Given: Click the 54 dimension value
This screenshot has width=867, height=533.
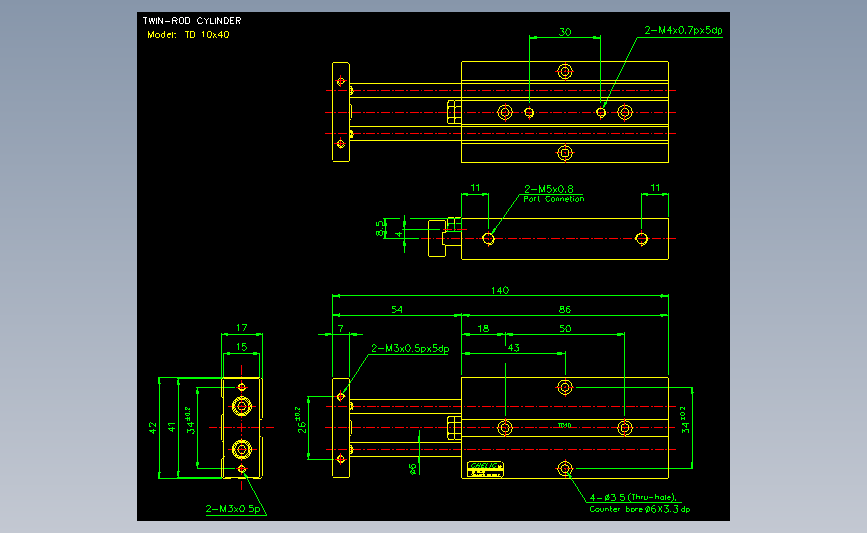Looking at the screenshot, I should click(x=397, y=310).
